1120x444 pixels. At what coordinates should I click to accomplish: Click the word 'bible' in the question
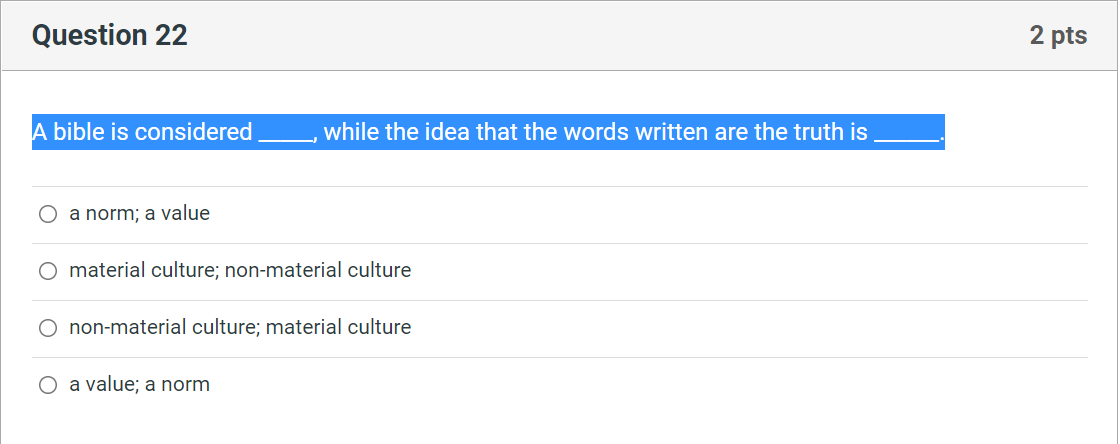point(78,132)
